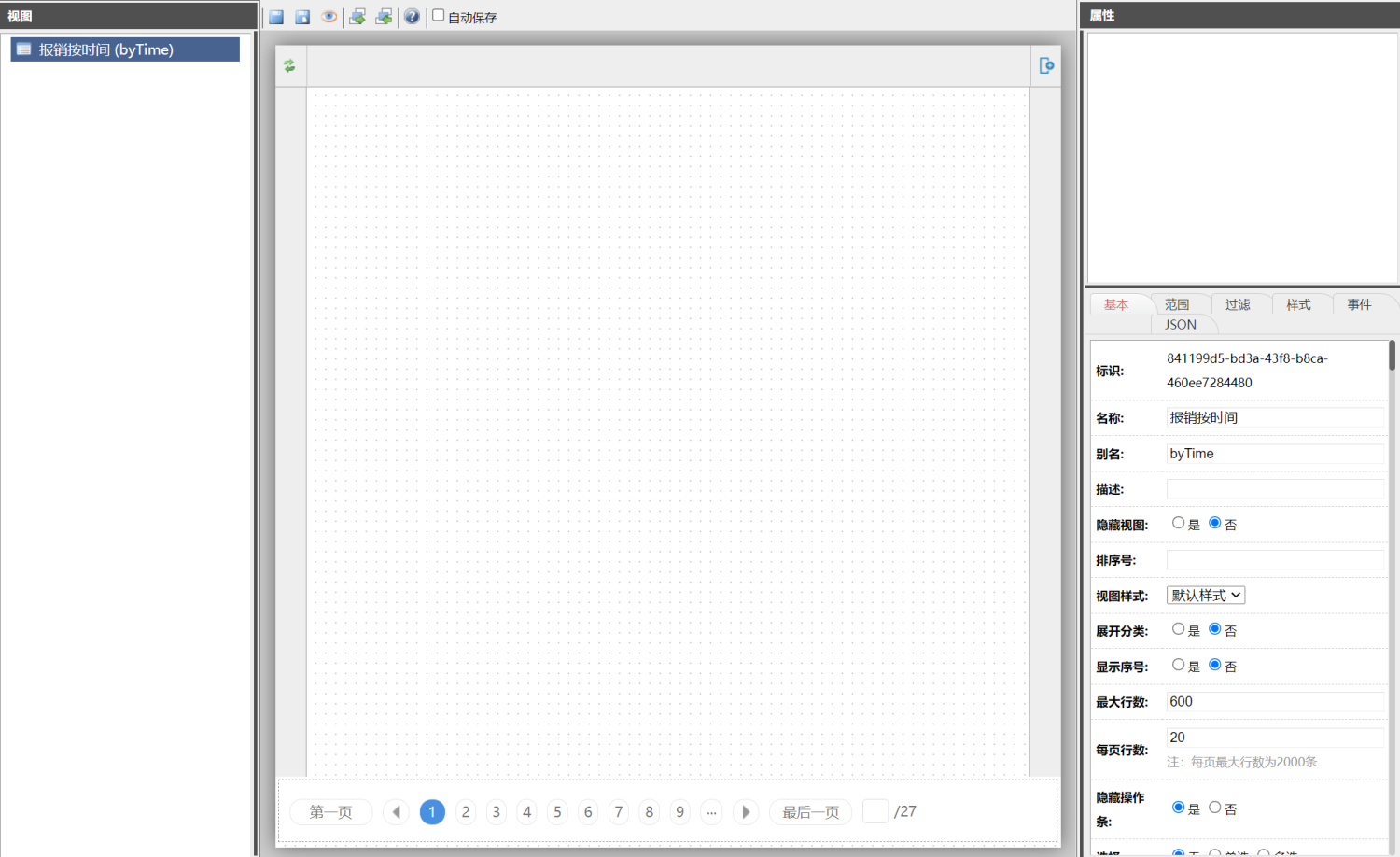This screenshot has height=857, width=1400.
Task: Go to next page using right arrow
Action: coord(746,812)
